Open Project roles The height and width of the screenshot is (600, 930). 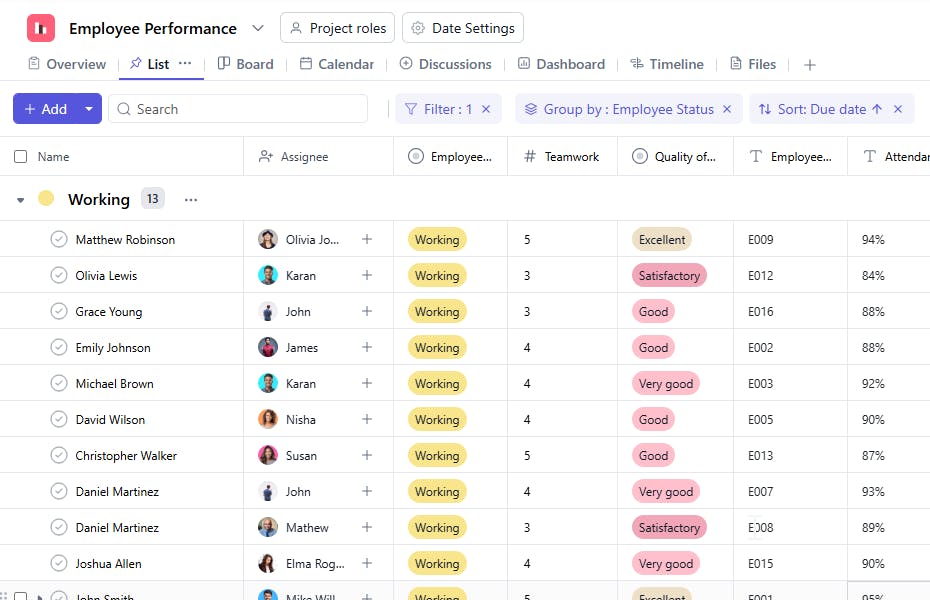337,28
